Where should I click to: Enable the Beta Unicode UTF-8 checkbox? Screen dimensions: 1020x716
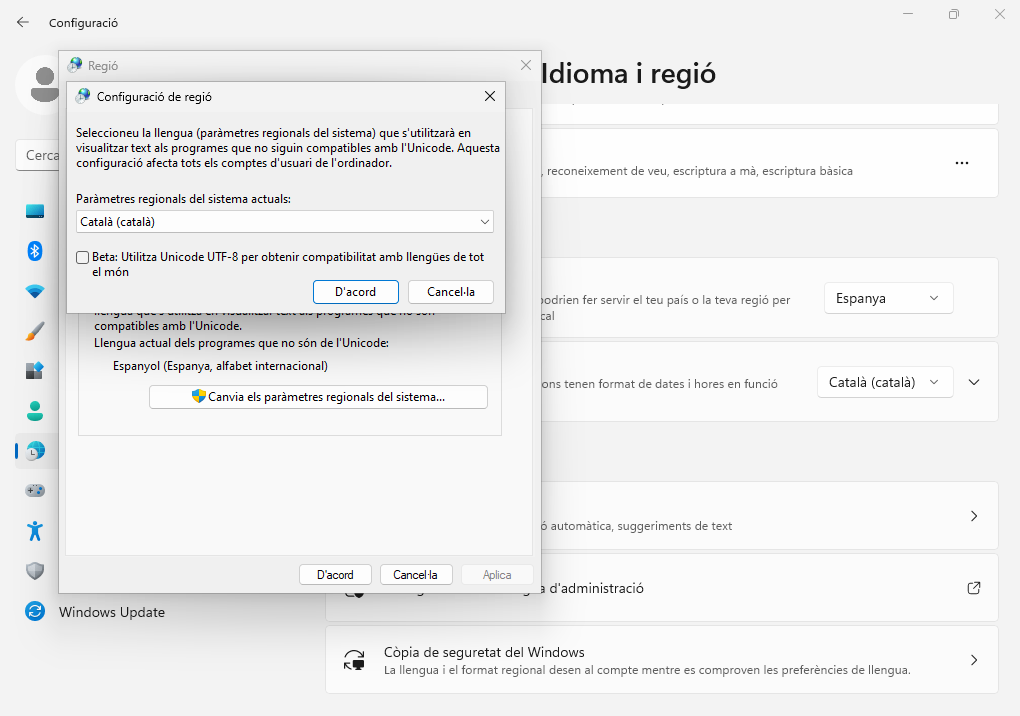coord(83,258)
